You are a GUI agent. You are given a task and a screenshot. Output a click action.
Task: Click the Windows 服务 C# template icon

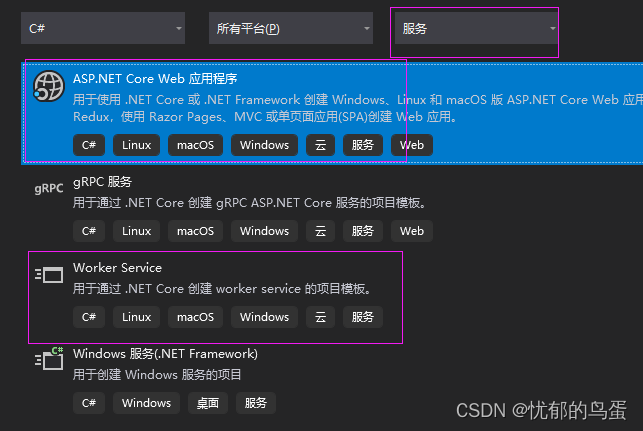point(49,358)
